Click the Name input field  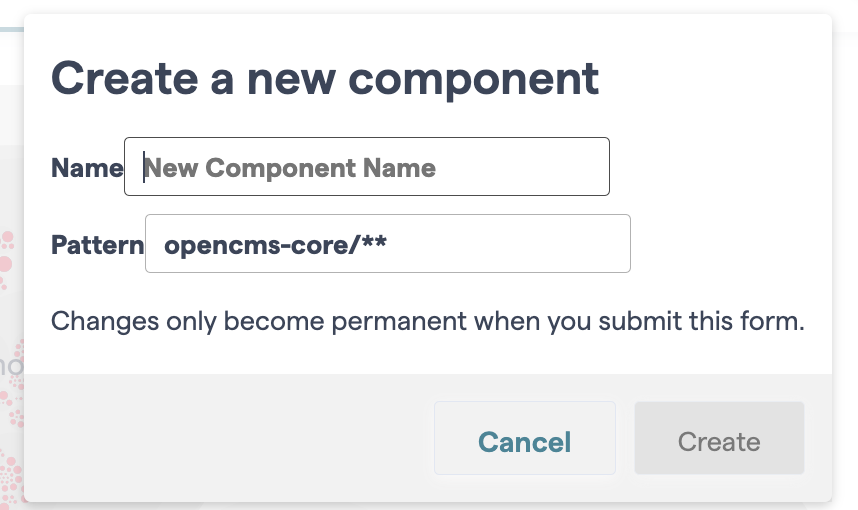(366, 166)
